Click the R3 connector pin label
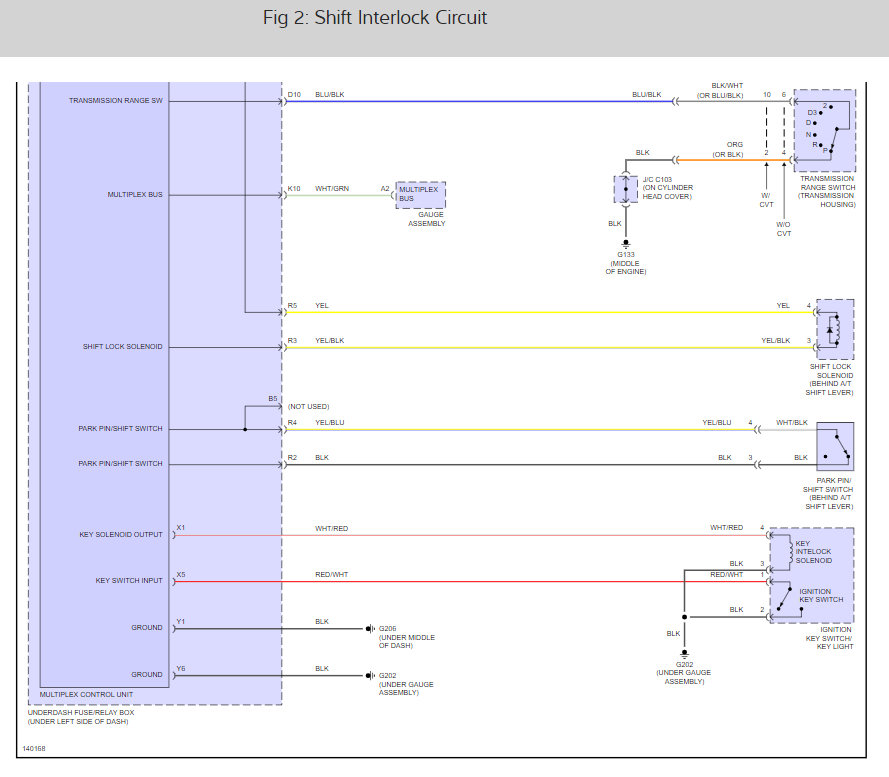 292,340
